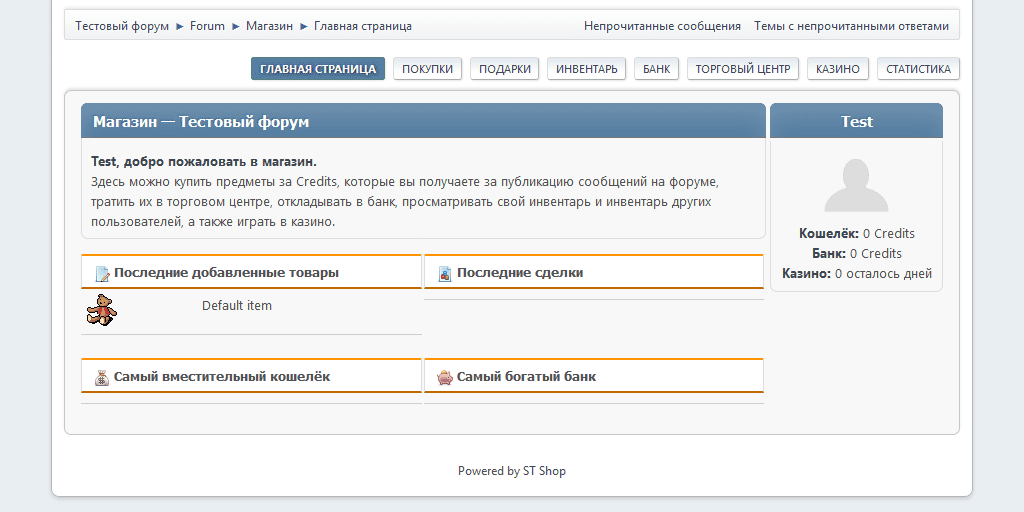
Task: Open the Главная страница tab
Action: coord(318,69)
